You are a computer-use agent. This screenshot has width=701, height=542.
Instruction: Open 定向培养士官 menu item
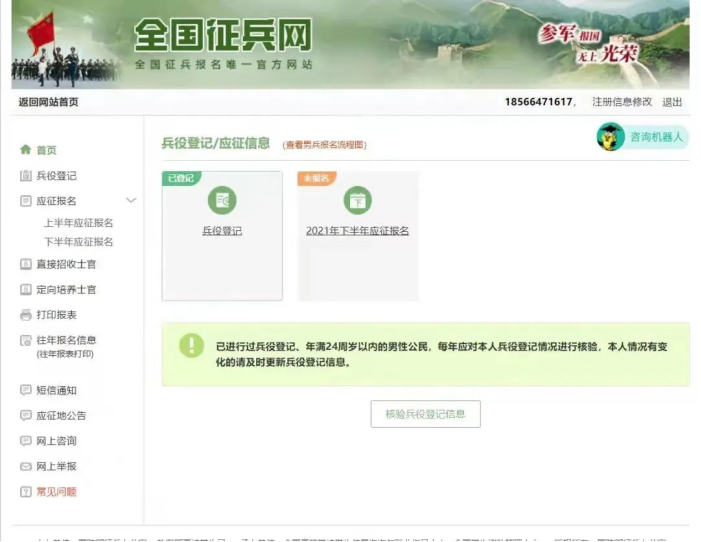click(x=66, y=290)
